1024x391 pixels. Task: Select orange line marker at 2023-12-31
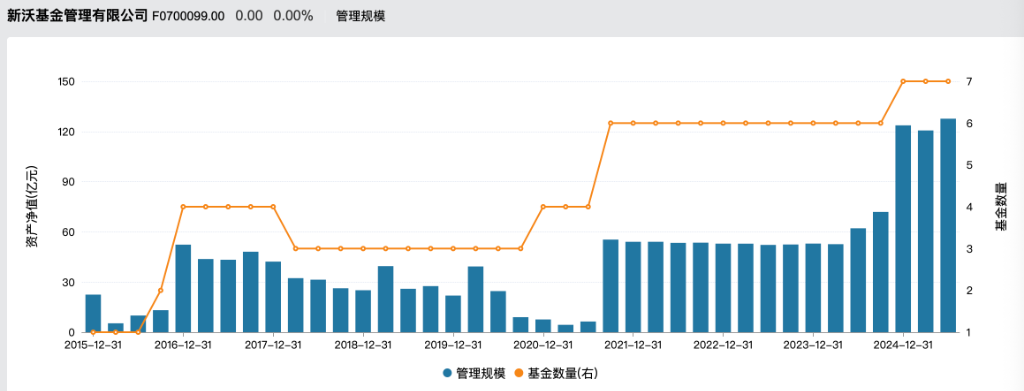(813, 123)
